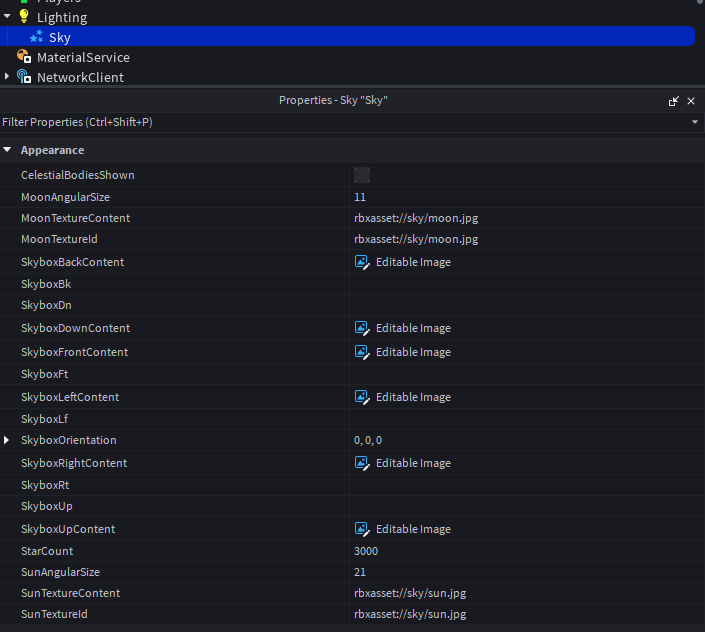Viewport: 705px width, 632px height.
Task: Edit the SkyboxOrientation value 0, 0, 0
Action: click(x=527, y=440)
